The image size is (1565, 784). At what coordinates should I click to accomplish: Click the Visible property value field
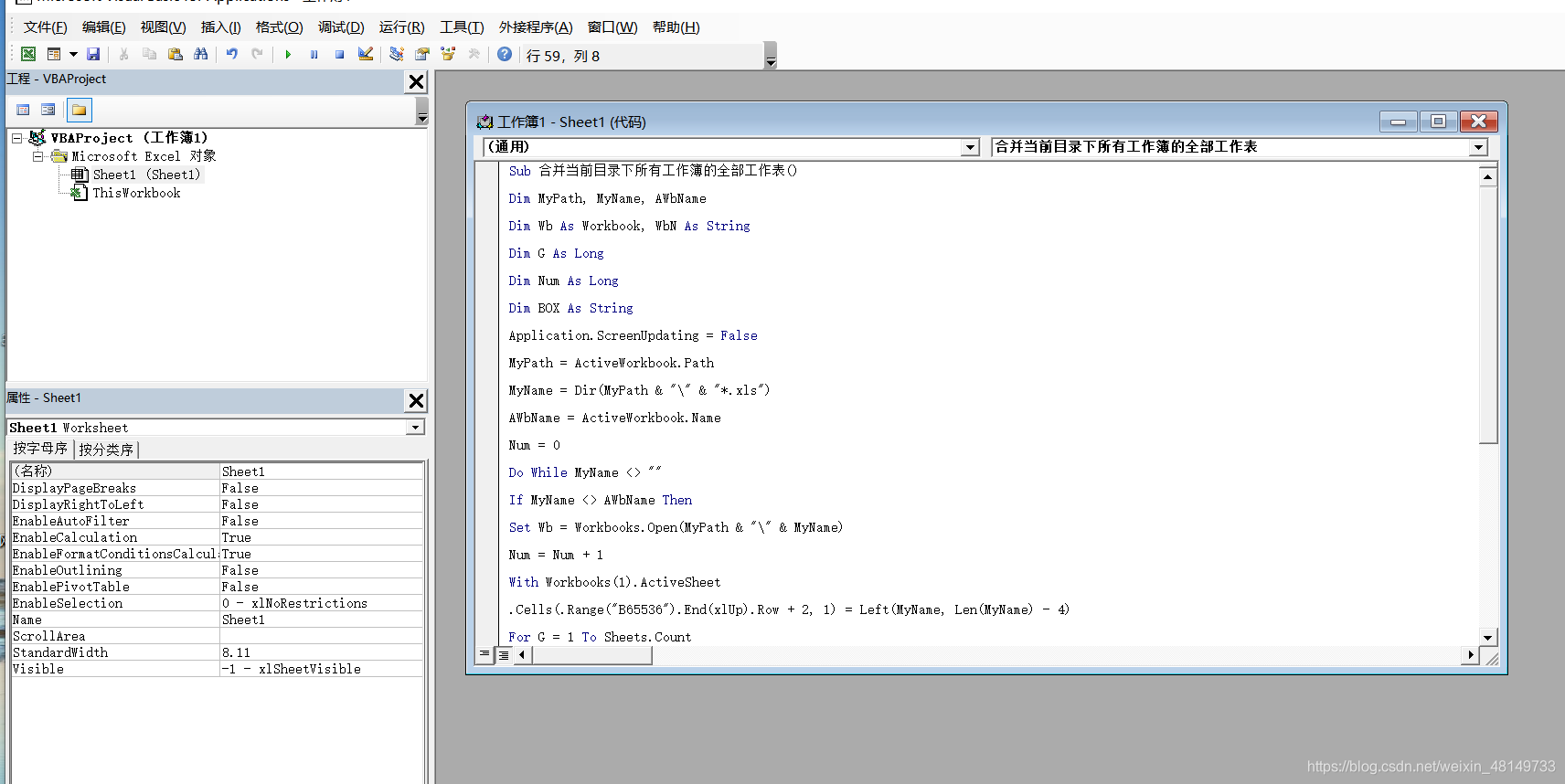pyautogui.click(x=321, y=669)
